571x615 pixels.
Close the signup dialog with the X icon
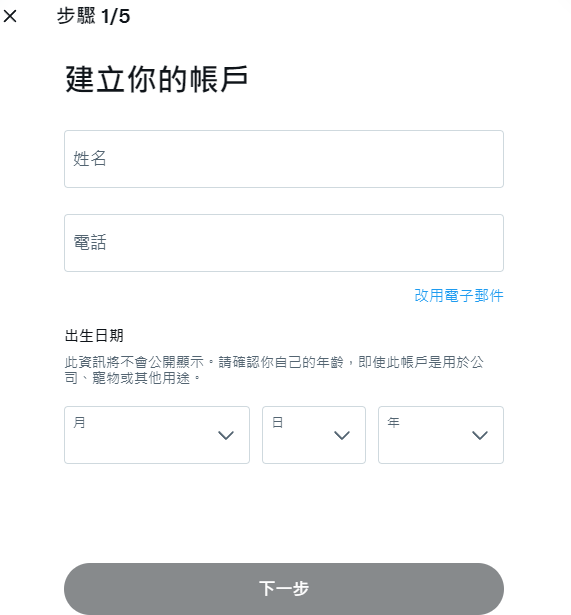pyautogui.click(x=10, y=16)
